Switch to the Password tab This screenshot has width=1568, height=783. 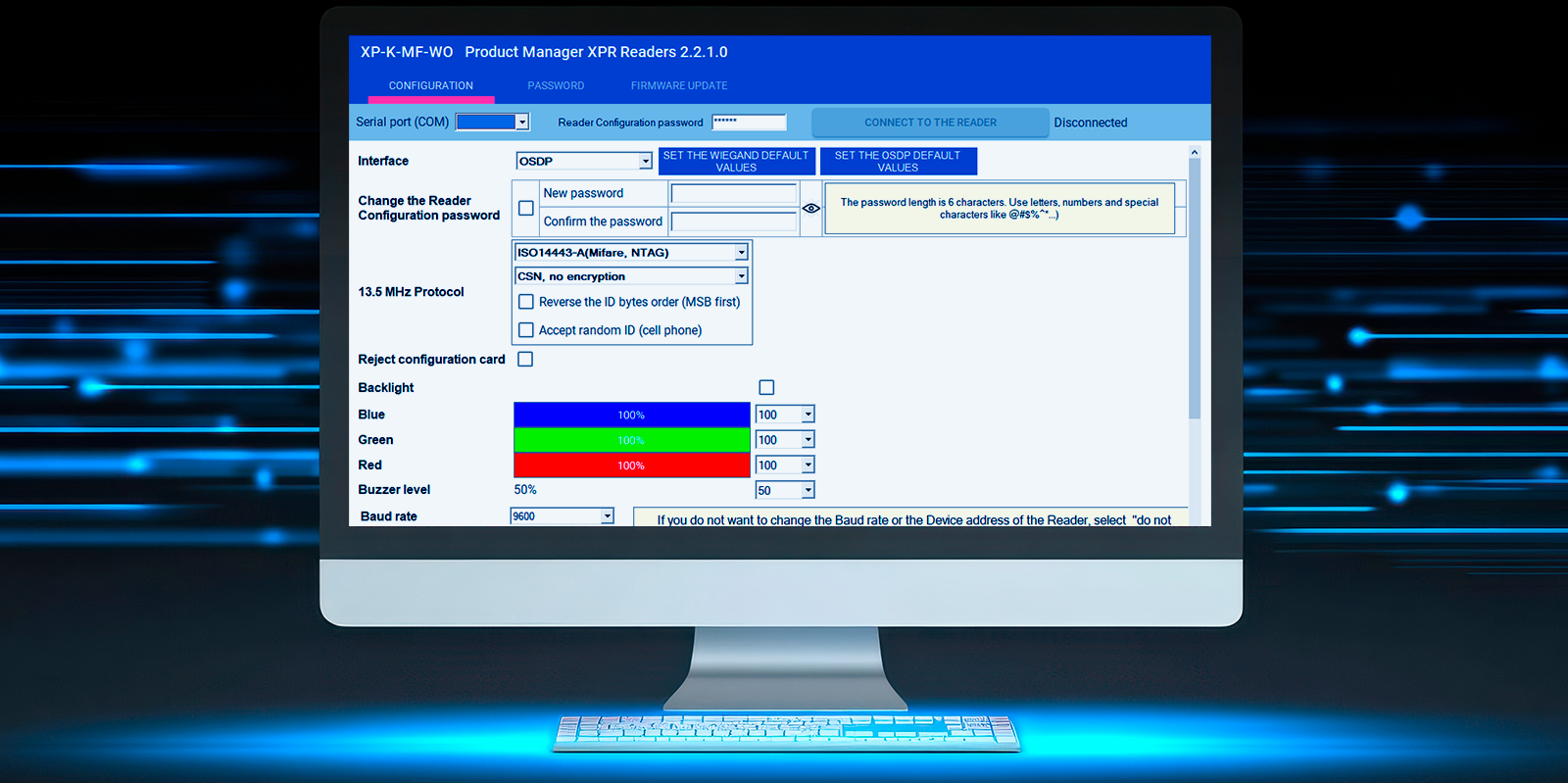556,86
